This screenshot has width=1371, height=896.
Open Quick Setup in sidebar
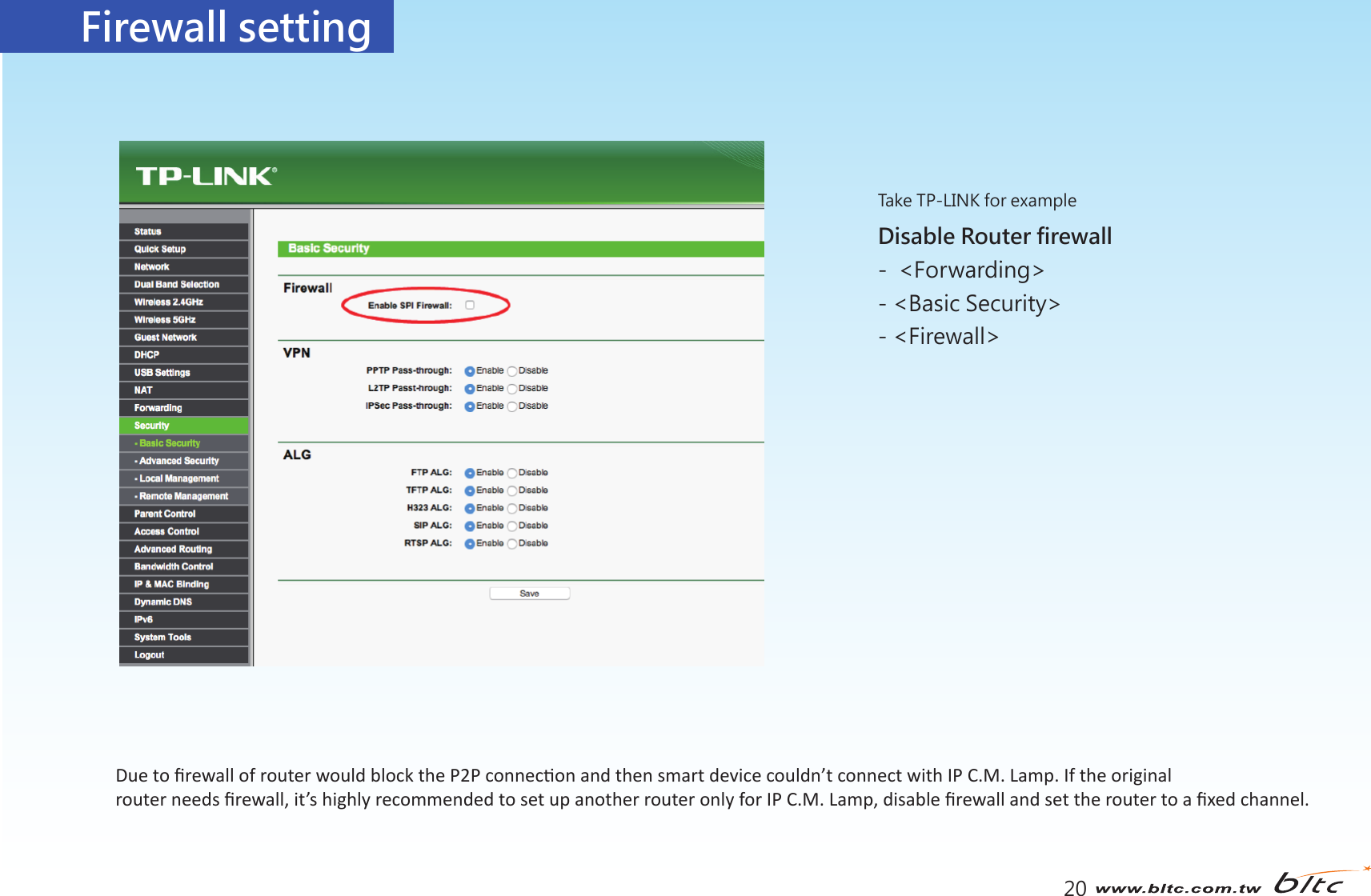[x=184, y=249]
